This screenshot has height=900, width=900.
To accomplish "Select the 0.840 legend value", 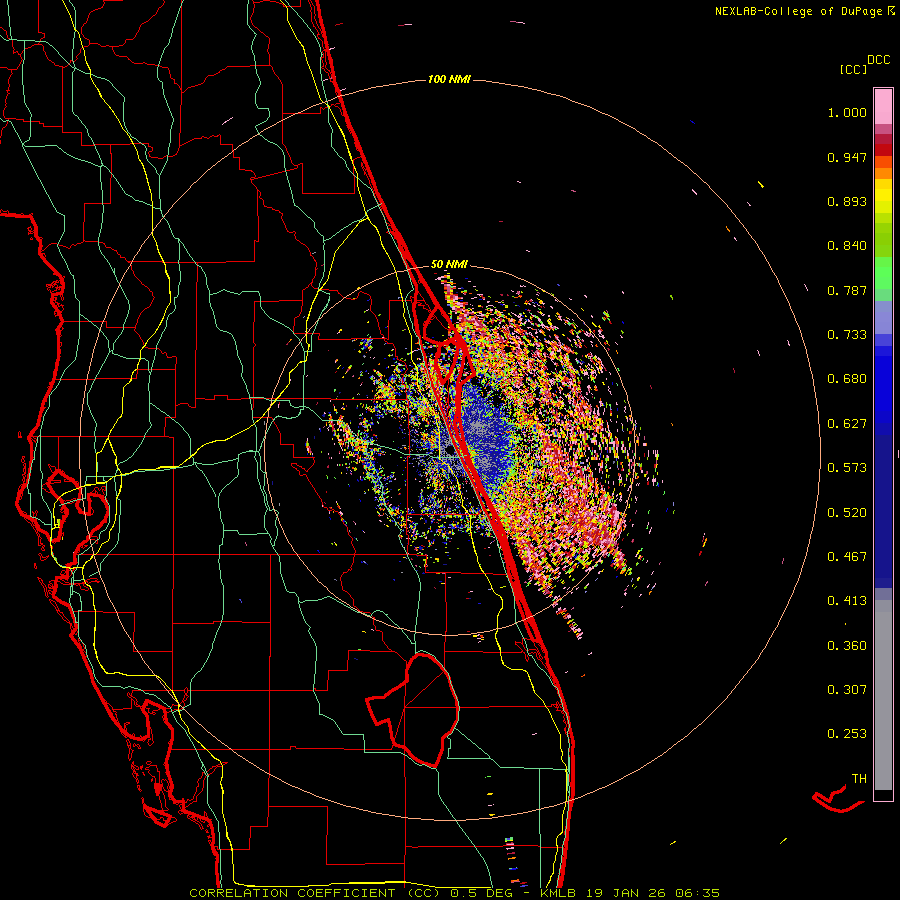I will pos(847,246).
